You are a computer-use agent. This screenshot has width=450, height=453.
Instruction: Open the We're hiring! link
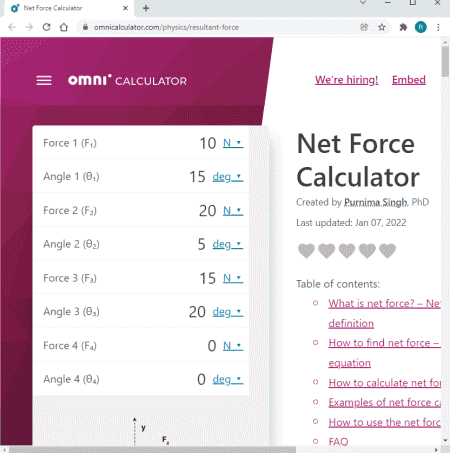pyautogui.click(x=347, y=80)
